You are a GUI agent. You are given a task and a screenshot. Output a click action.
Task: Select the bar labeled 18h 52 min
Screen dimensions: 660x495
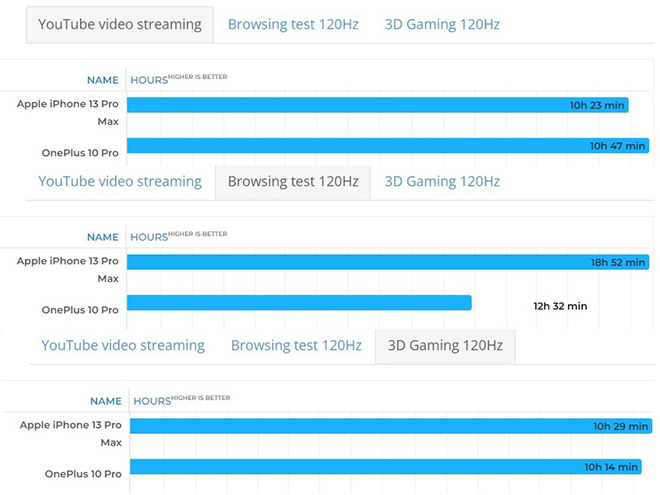(x=388, y=262)
